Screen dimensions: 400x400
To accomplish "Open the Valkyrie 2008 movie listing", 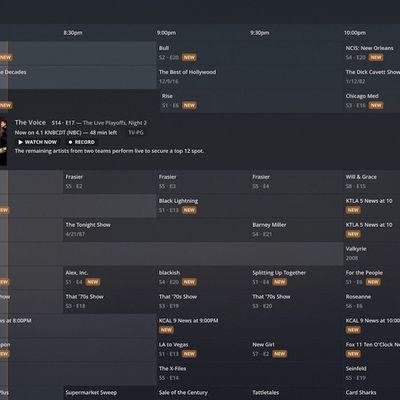I will click(372, 254).
